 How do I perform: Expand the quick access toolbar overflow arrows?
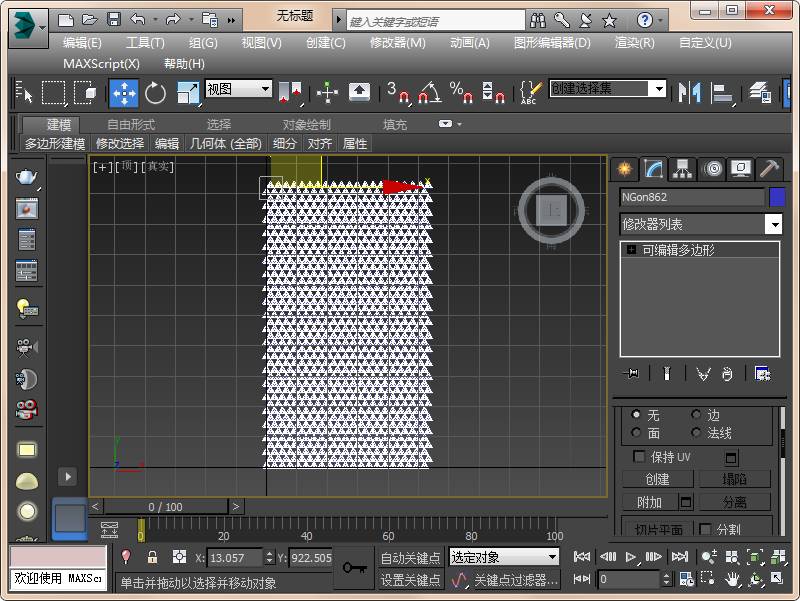pos(231,21)
